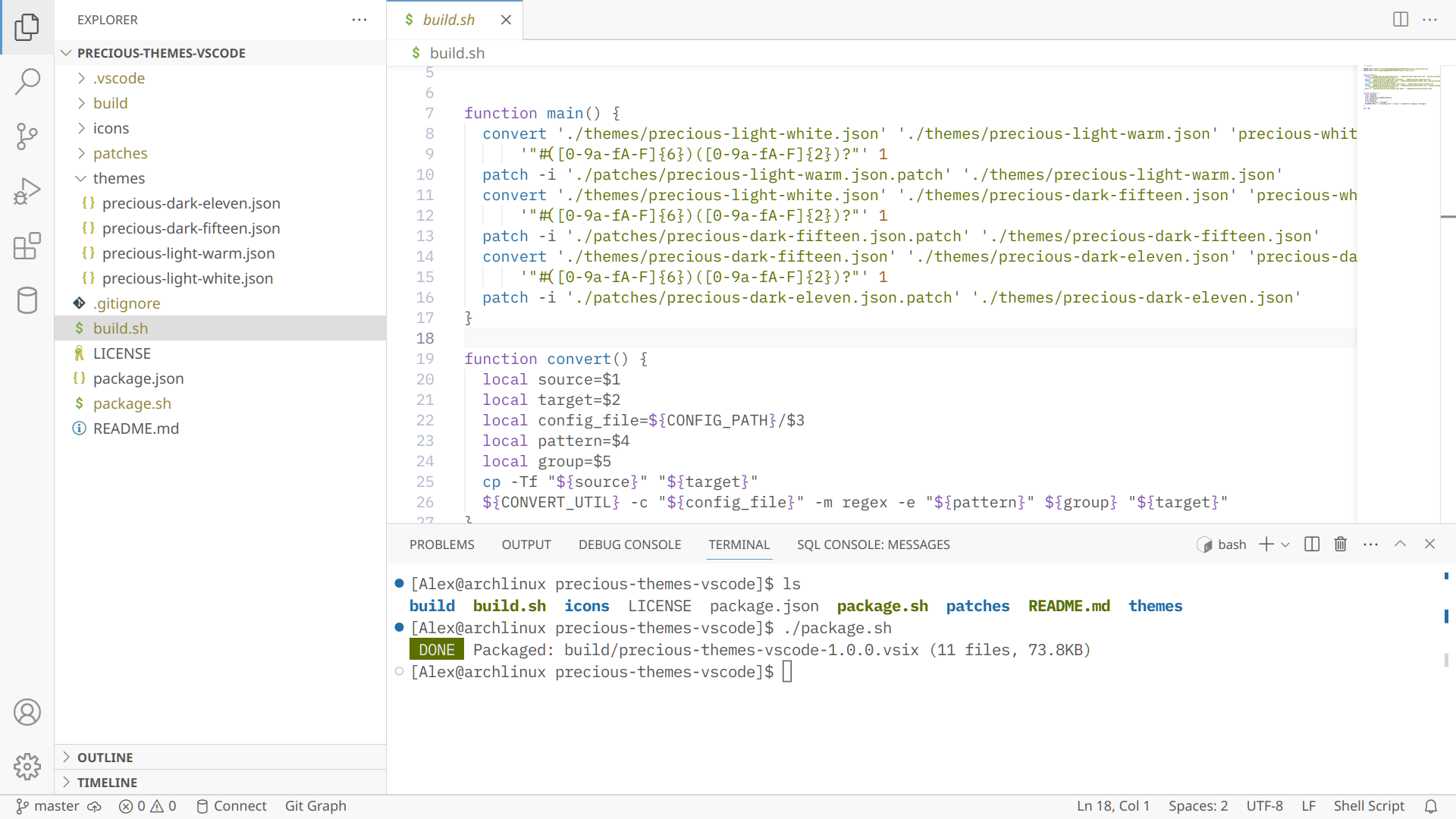Click the Manage gear icon
The image size is (1456, 819).
click(27, 767)
